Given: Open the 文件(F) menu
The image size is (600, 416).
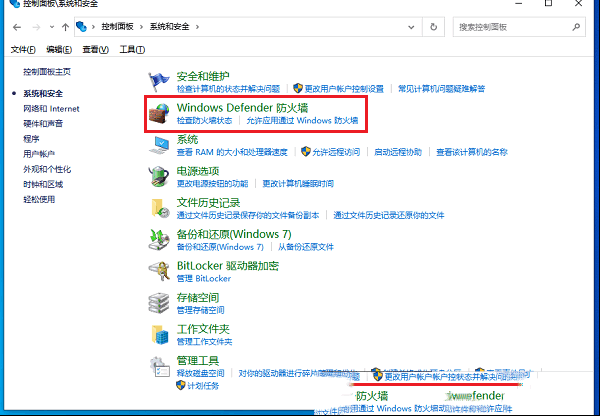Looking at the screenshot, I should click(x=23, y=49).
